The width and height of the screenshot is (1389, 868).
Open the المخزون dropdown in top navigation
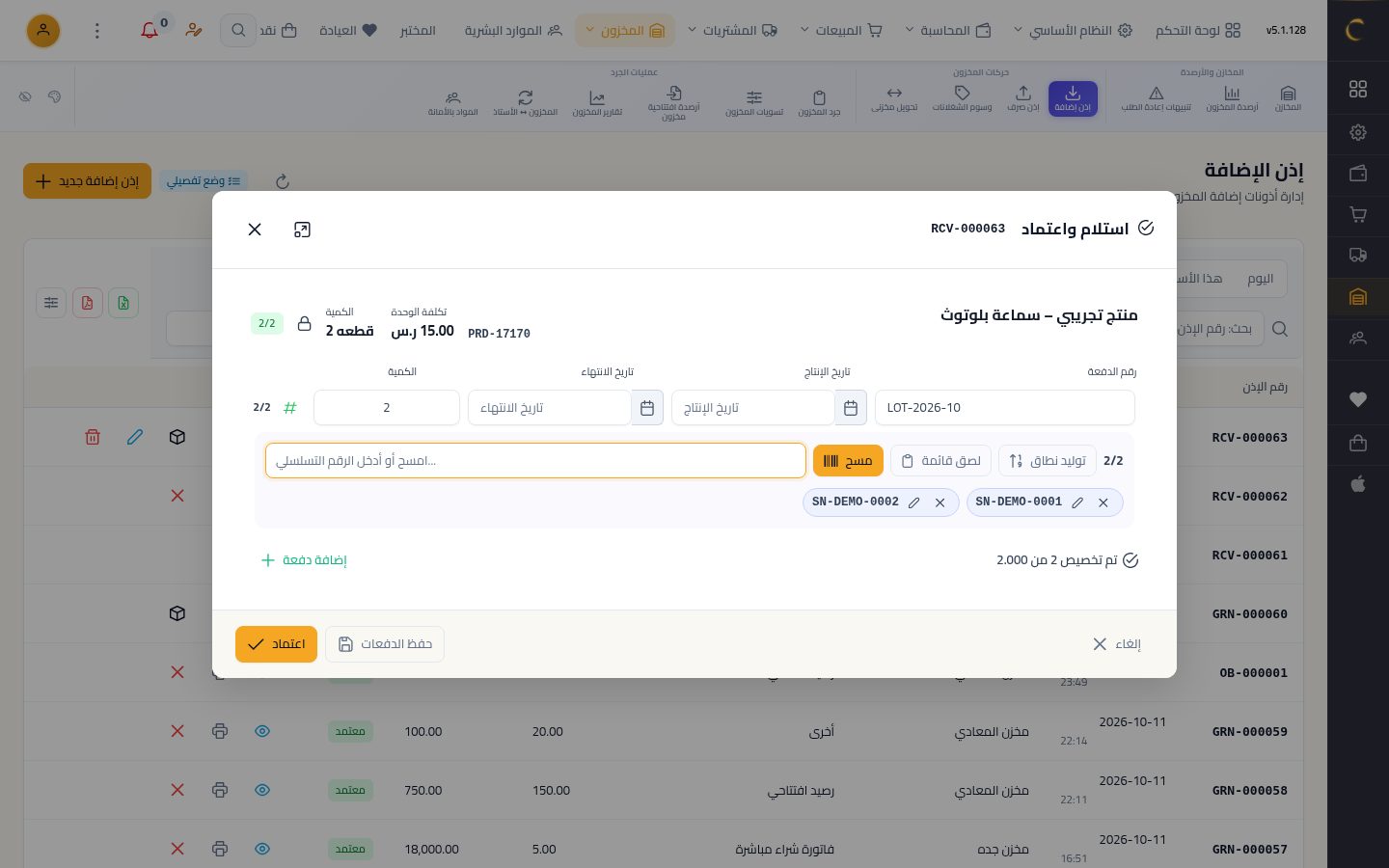pyautogui.click(x=625, y=31)
